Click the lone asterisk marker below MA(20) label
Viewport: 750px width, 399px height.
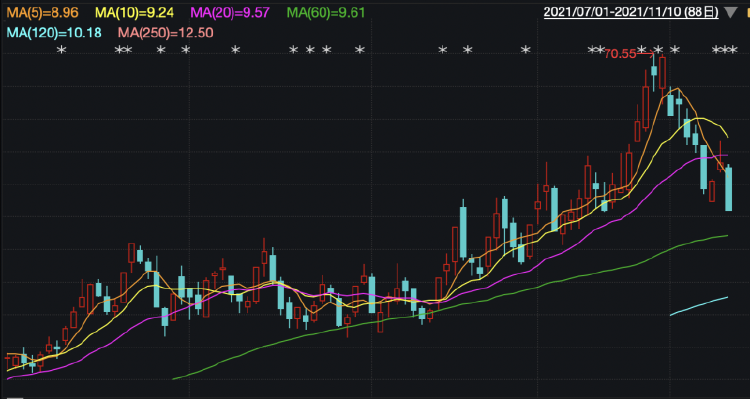235,50
